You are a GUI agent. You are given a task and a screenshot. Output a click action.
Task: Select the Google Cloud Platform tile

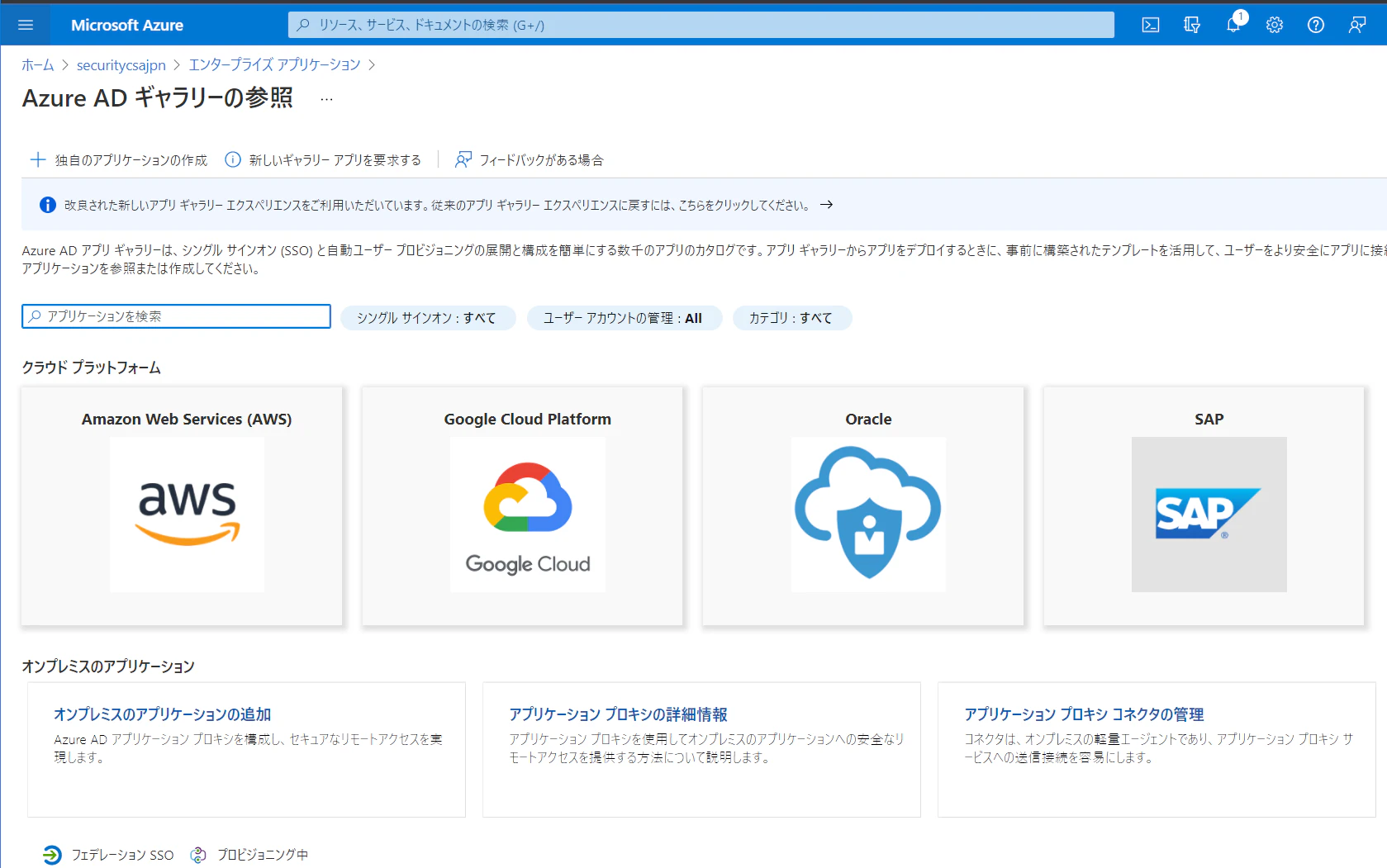pos(522,506)
